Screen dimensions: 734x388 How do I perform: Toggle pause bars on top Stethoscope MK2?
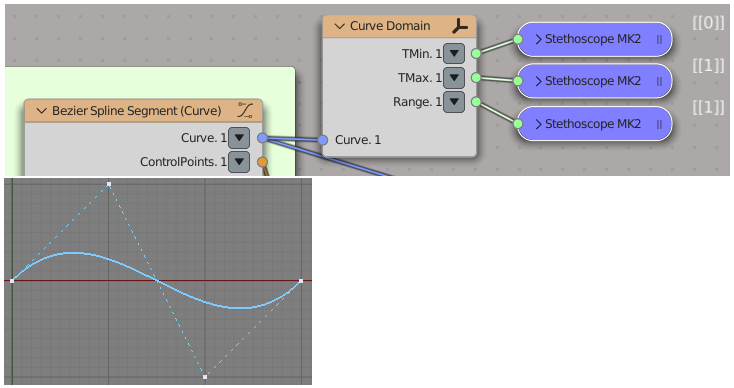tap(659, 39)
